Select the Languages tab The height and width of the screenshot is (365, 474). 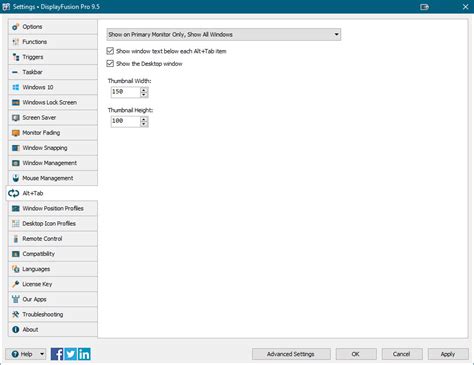53,269
